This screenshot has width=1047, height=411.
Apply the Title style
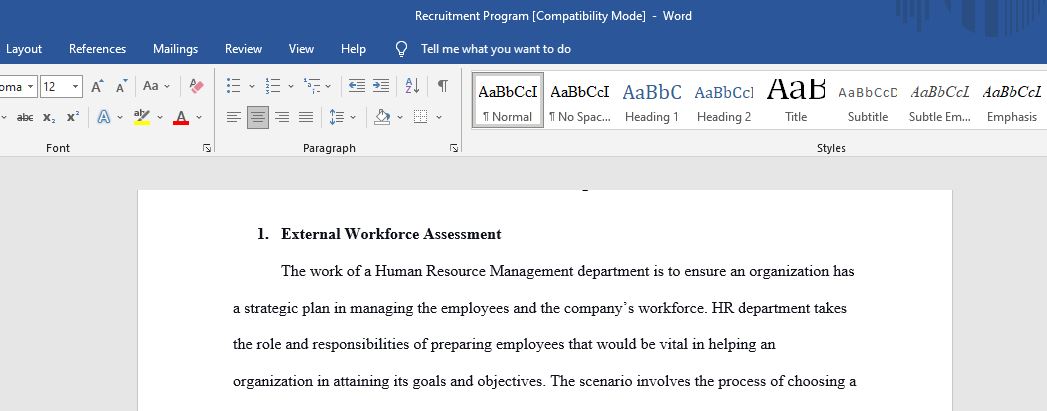[796, 100]
